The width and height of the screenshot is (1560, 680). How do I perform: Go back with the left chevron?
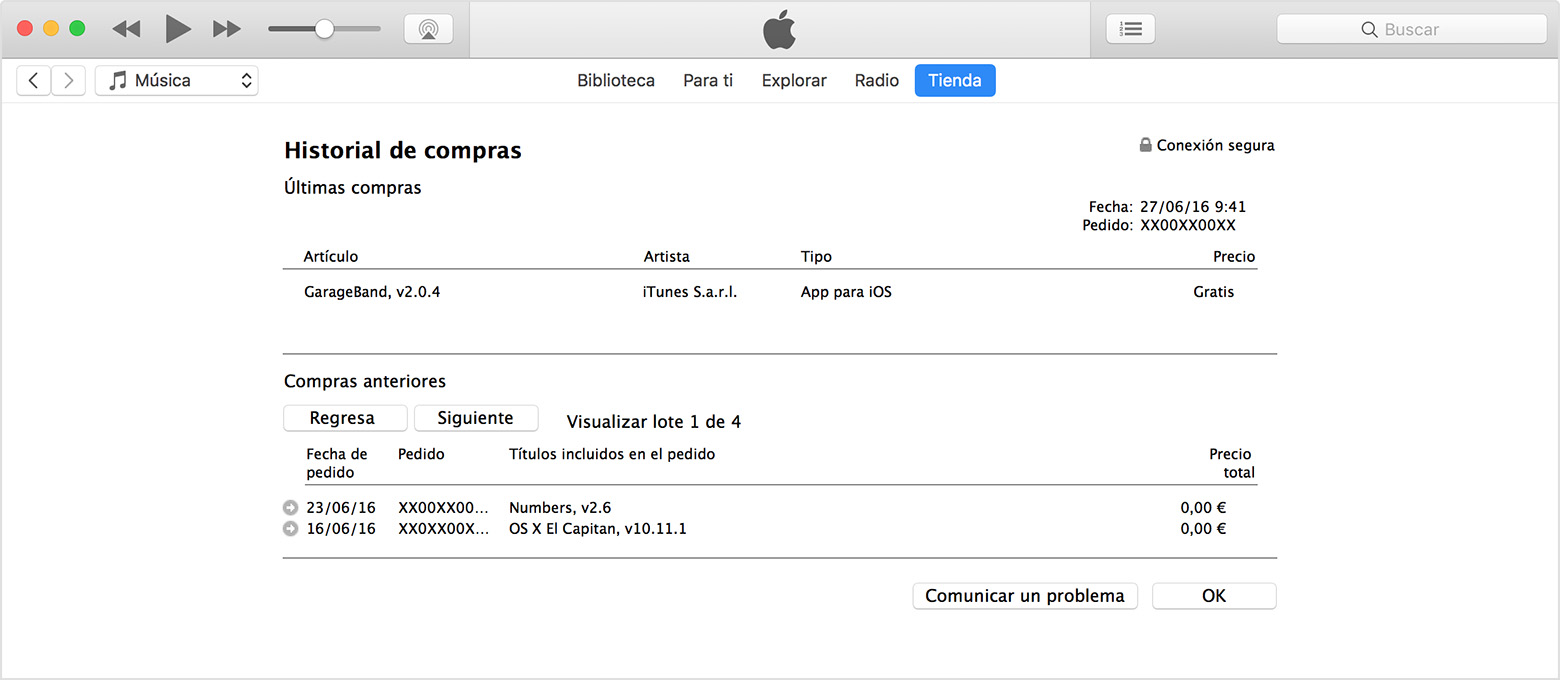(x=34, y=81)
